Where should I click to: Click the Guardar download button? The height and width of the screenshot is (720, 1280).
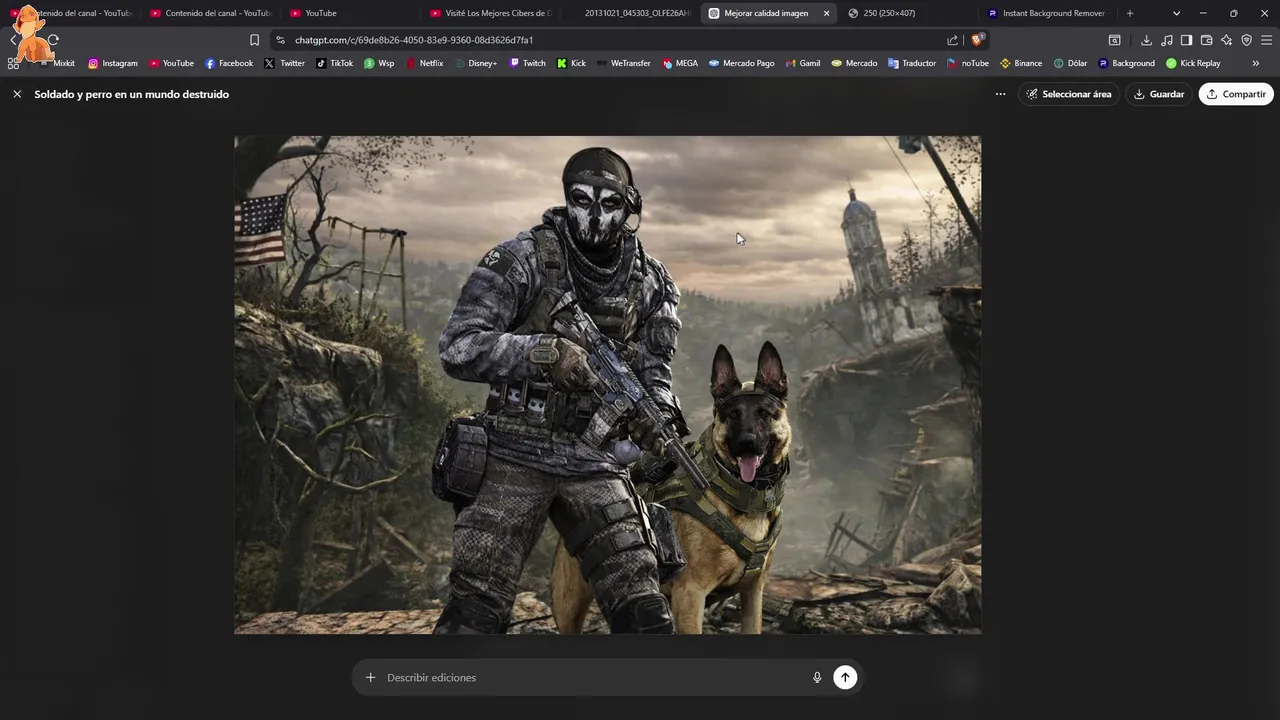click(1158, 94)
